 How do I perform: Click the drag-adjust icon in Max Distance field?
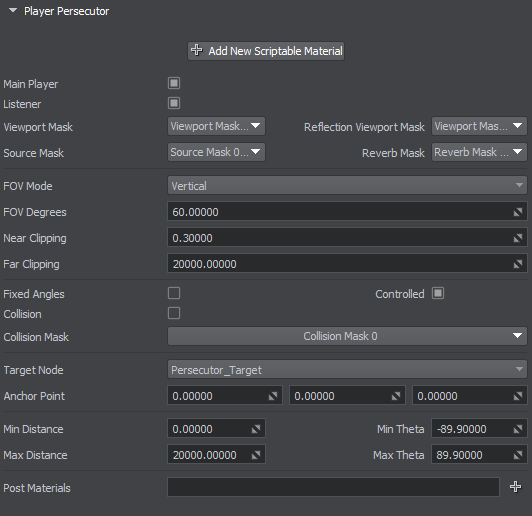(x=256, y=455)
